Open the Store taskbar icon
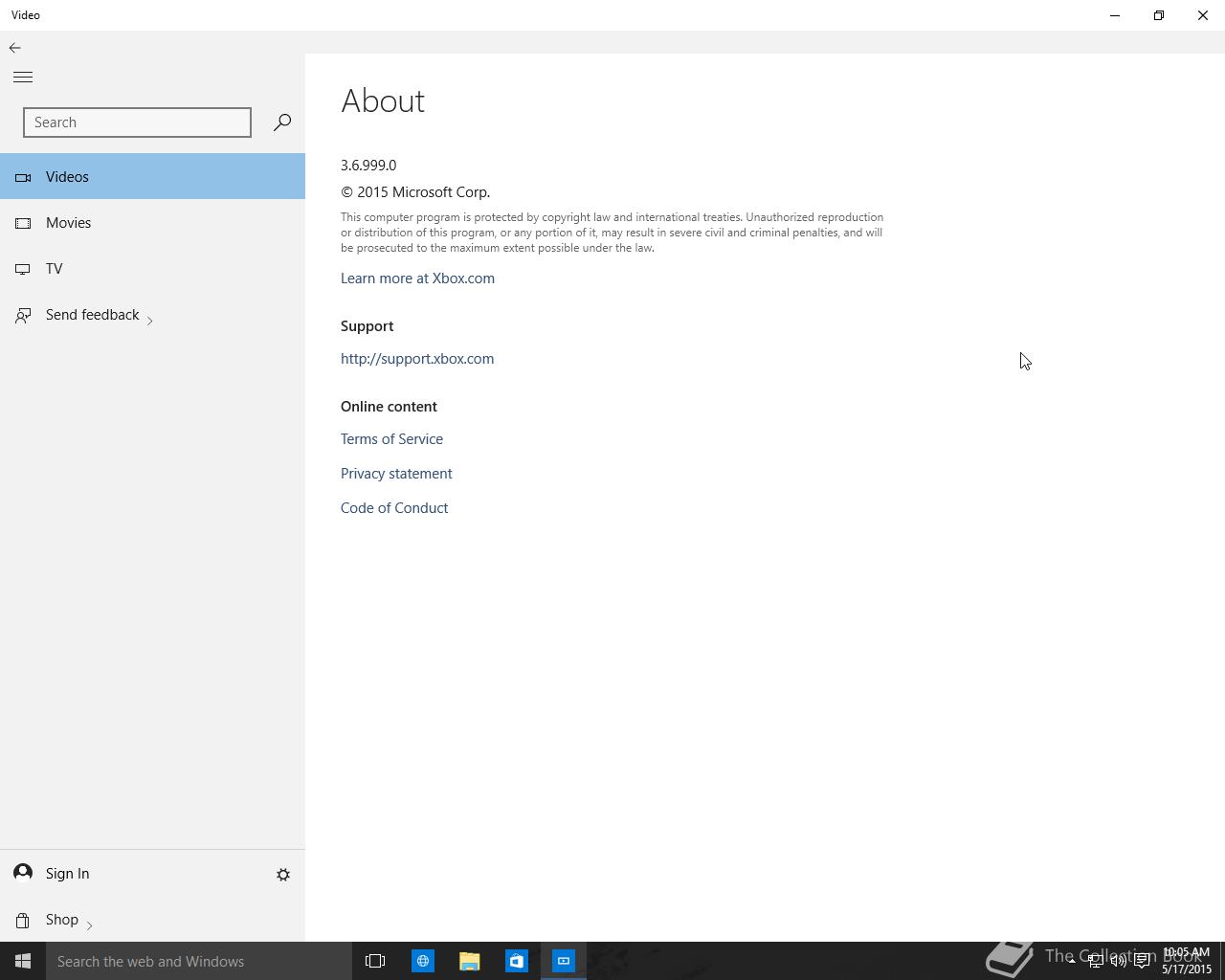This screenshot has width=1225, height=980. 516,961
